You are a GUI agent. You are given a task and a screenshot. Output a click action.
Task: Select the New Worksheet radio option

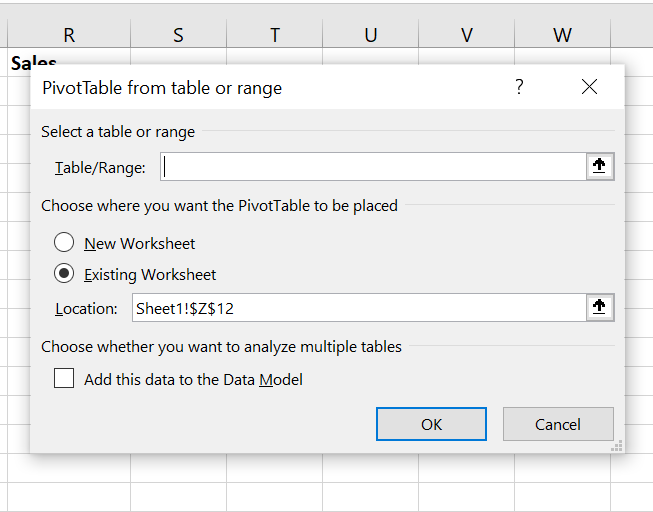click(64, 243)
